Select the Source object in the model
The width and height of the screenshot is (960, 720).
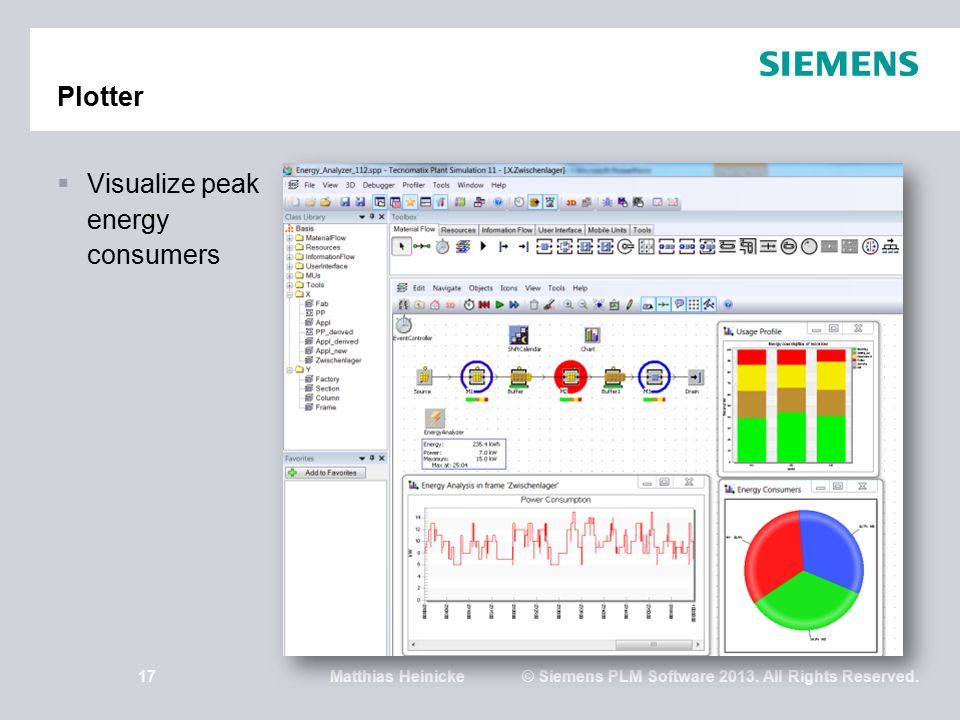coord(424,377)
